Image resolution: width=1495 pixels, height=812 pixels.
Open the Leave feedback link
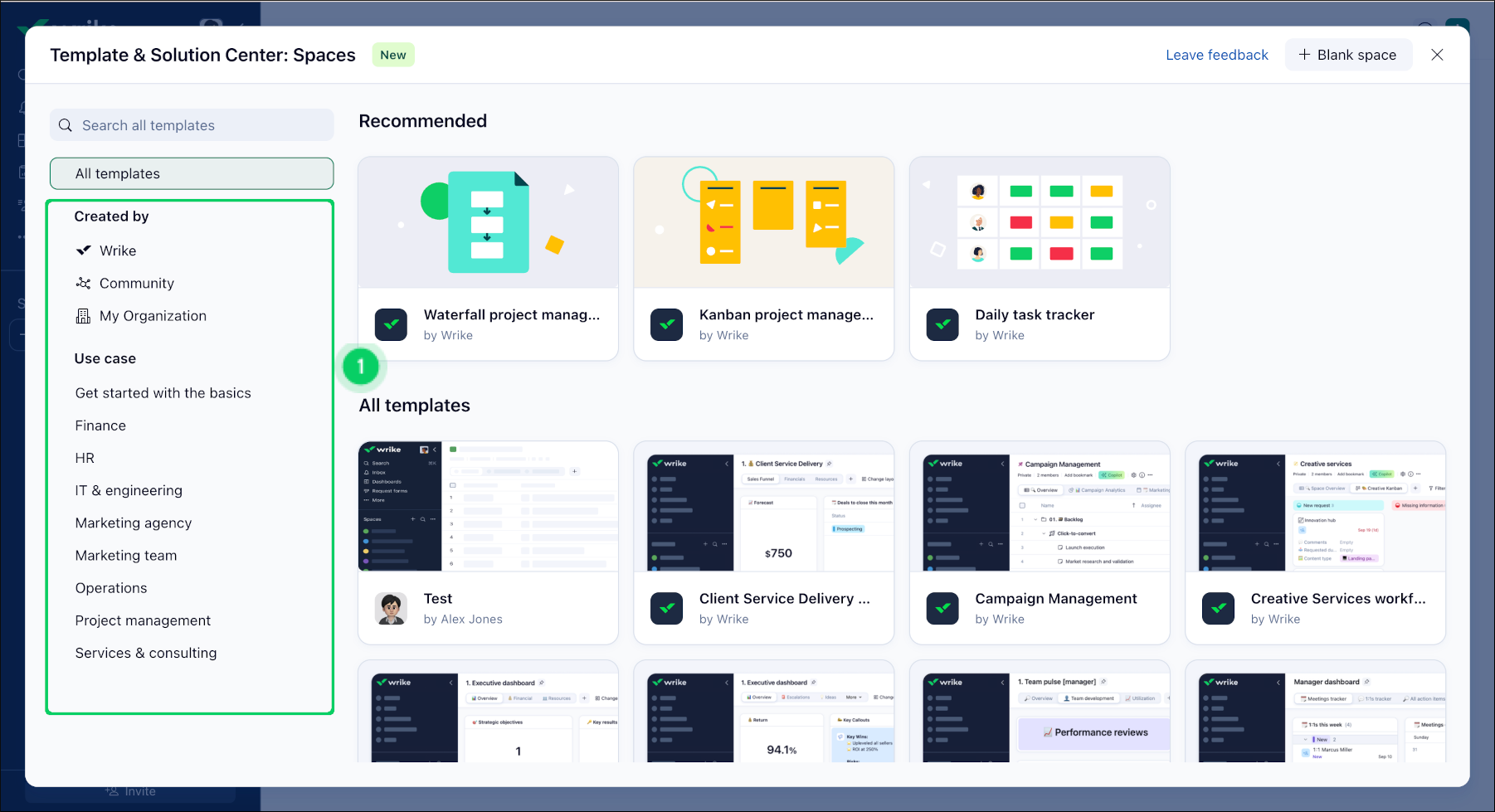(x=1216, y=55)
